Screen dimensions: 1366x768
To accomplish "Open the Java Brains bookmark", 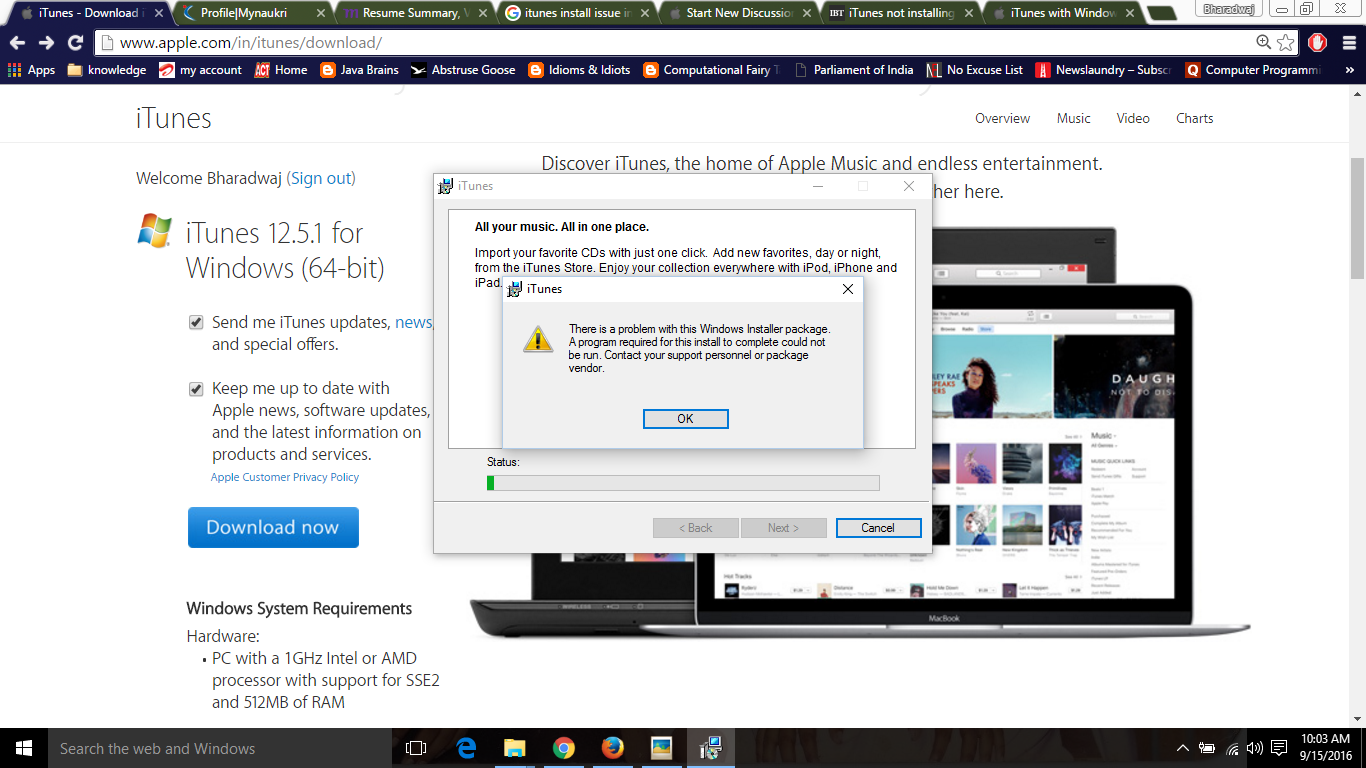I will pyautogui.click(x=359, y=70).
